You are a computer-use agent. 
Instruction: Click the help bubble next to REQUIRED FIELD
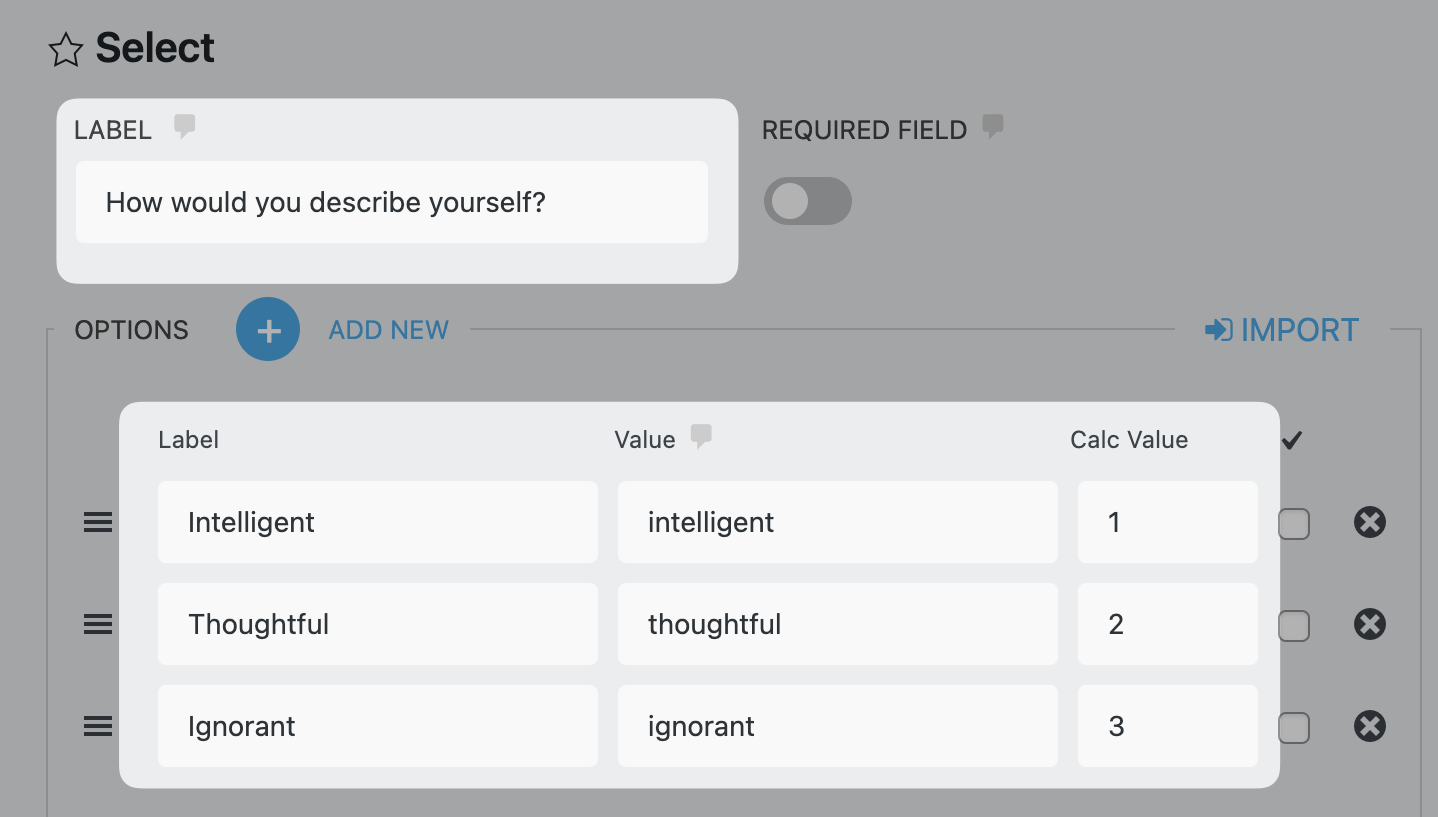click(x=992, y=127)
